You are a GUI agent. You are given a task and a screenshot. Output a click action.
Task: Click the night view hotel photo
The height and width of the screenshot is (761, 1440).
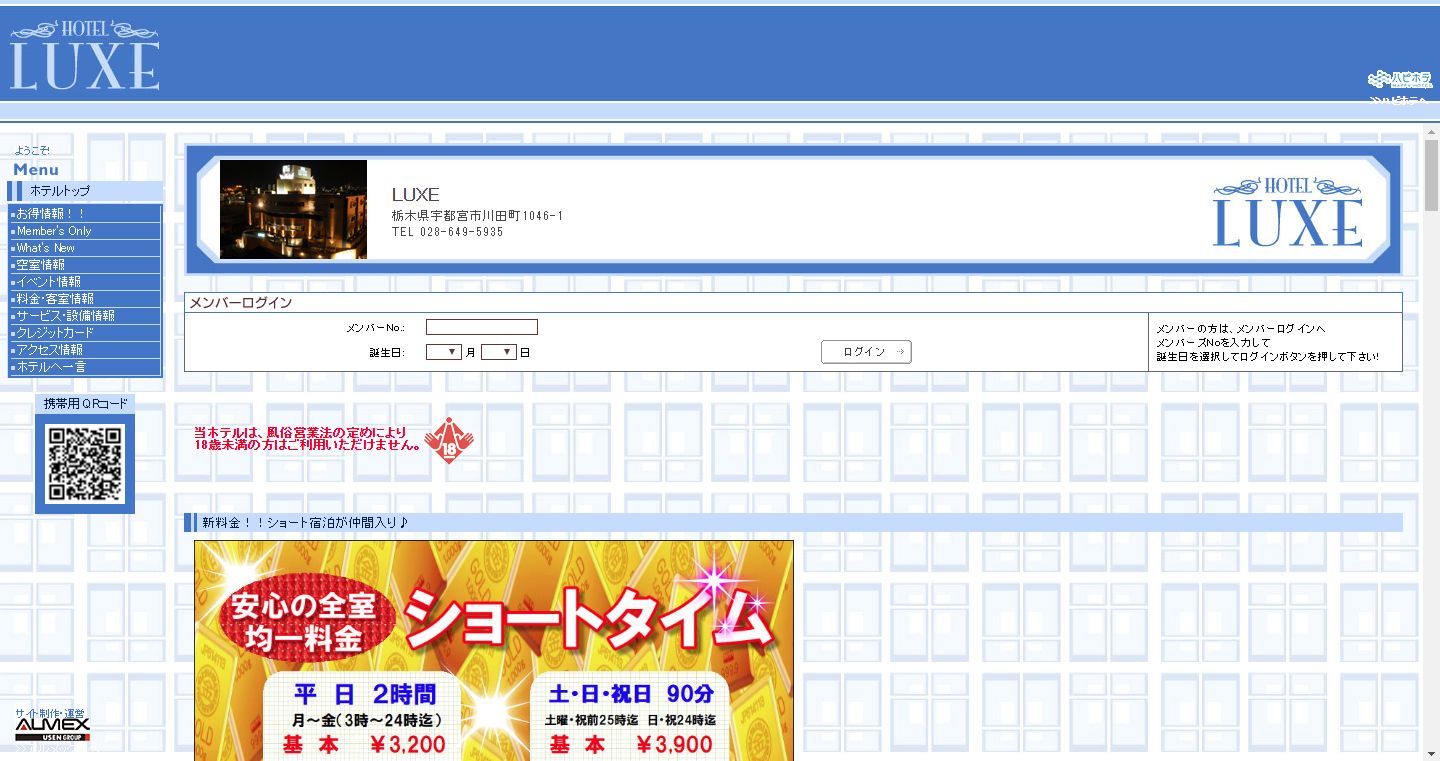(x=293, y=210)
